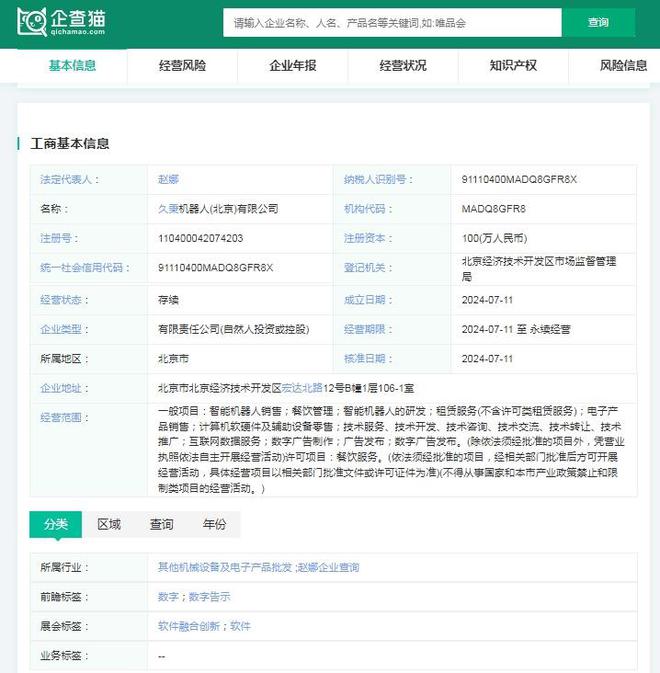Image resolution: width=660 pixels, height=673 pixels.
Task: Switch to the 区域 tab
Action: coord(109,524)
